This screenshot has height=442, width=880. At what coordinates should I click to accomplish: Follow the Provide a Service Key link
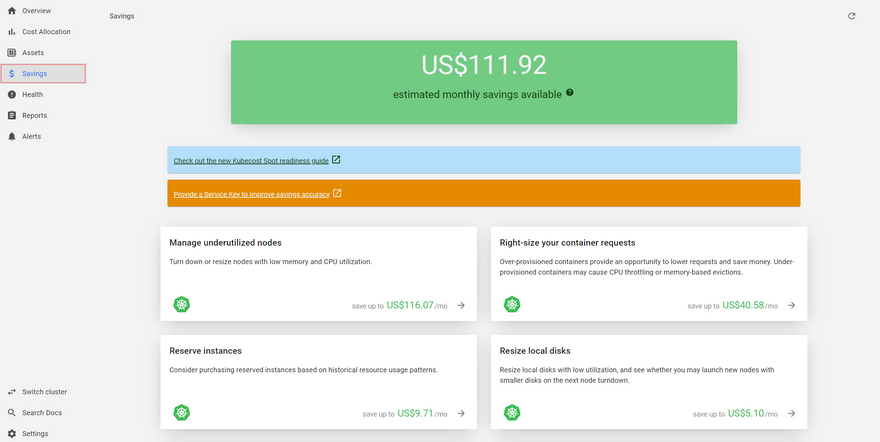point(251,194)
